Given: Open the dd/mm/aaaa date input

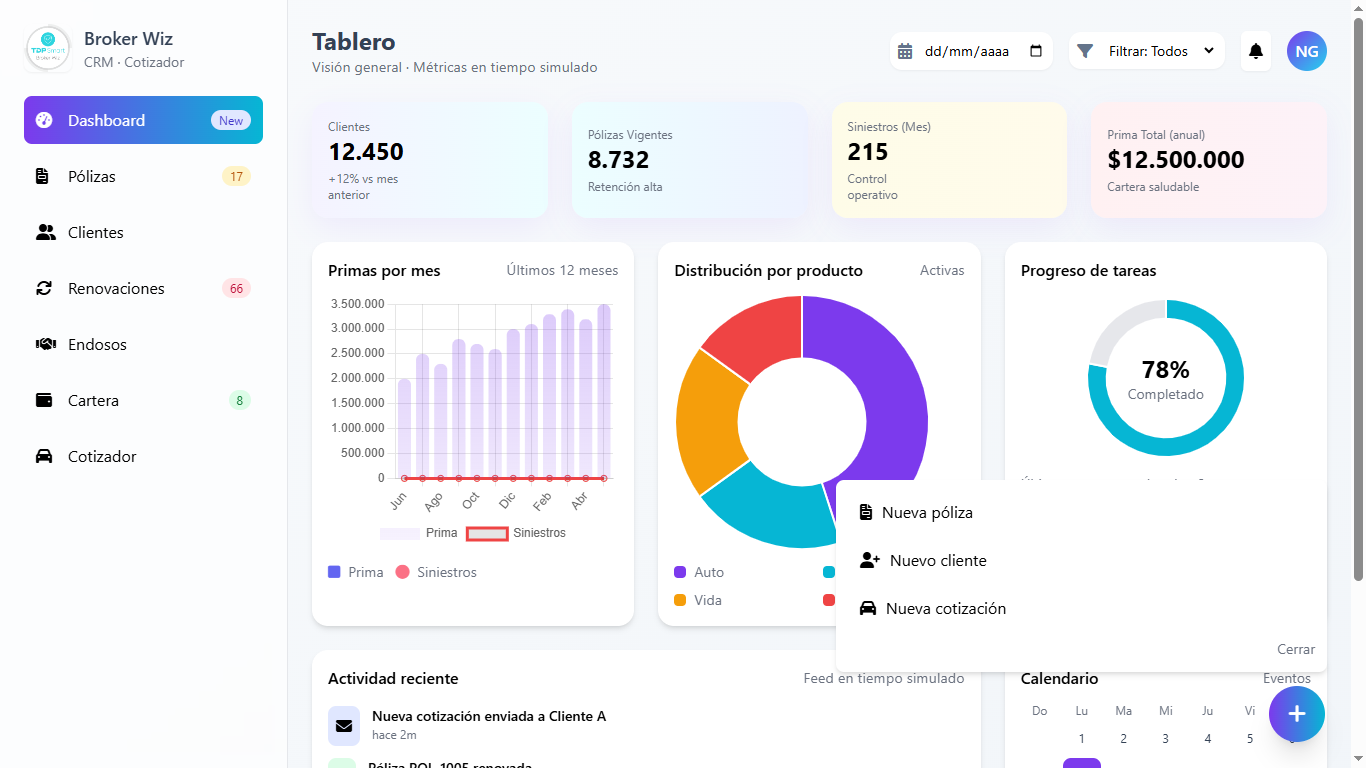Looking at the screenshot, I should click(966, 51).
